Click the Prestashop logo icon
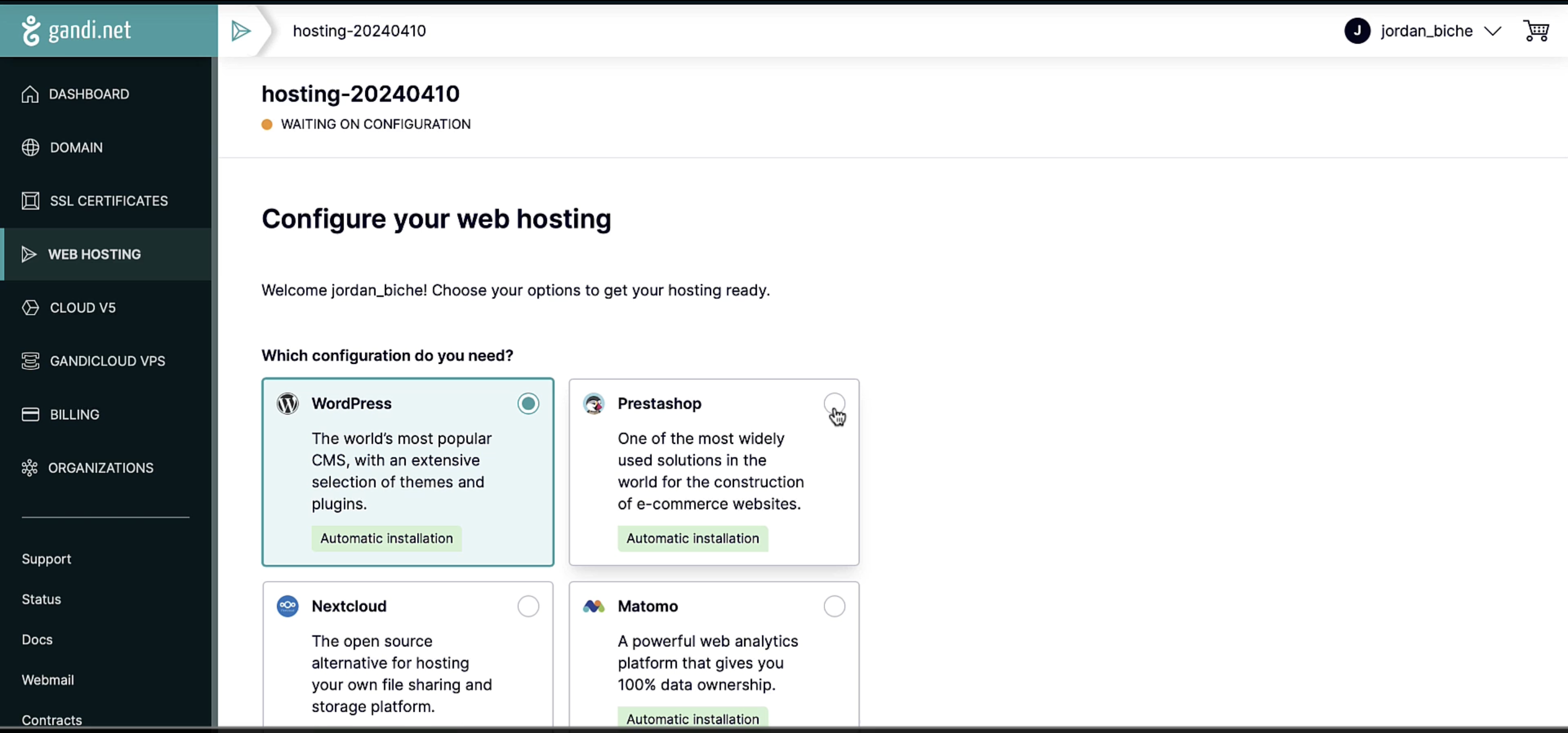The height and width of the screenshot is (733, 1568). (593, 404)
